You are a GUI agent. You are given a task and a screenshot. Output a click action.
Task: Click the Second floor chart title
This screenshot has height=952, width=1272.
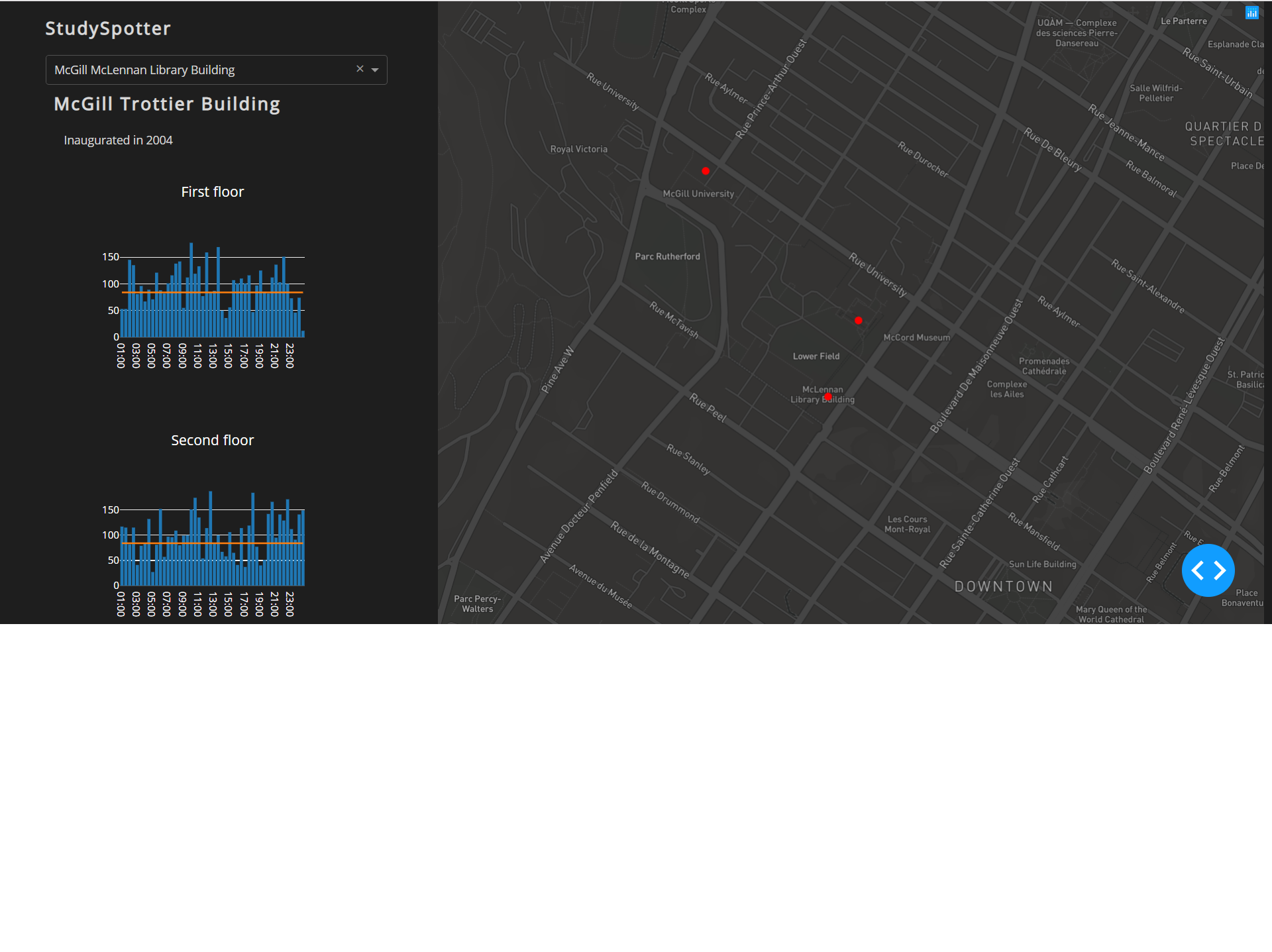tap(212, 441)
